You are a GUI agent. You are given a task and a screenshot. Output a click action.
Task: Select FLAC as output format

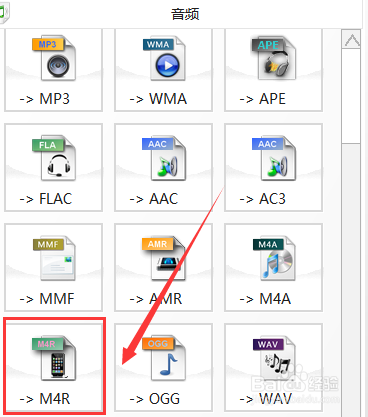(x=53, y=168)
